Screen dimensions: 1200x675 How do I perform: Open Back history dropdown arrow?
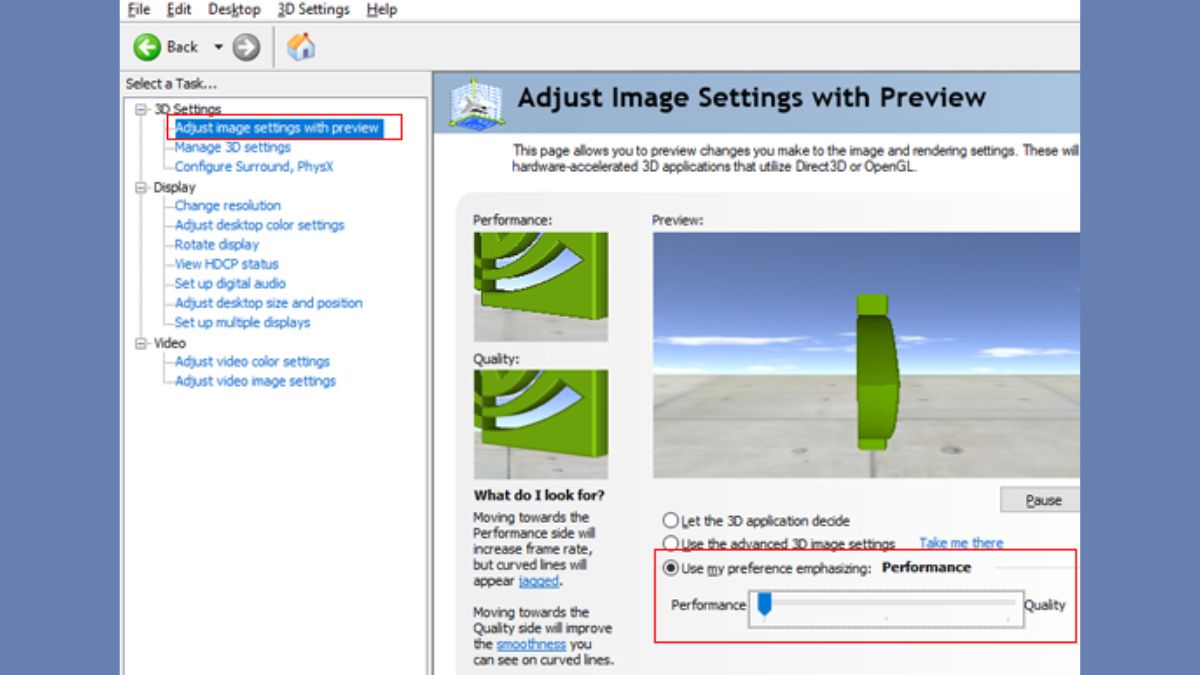pos(218,47)
